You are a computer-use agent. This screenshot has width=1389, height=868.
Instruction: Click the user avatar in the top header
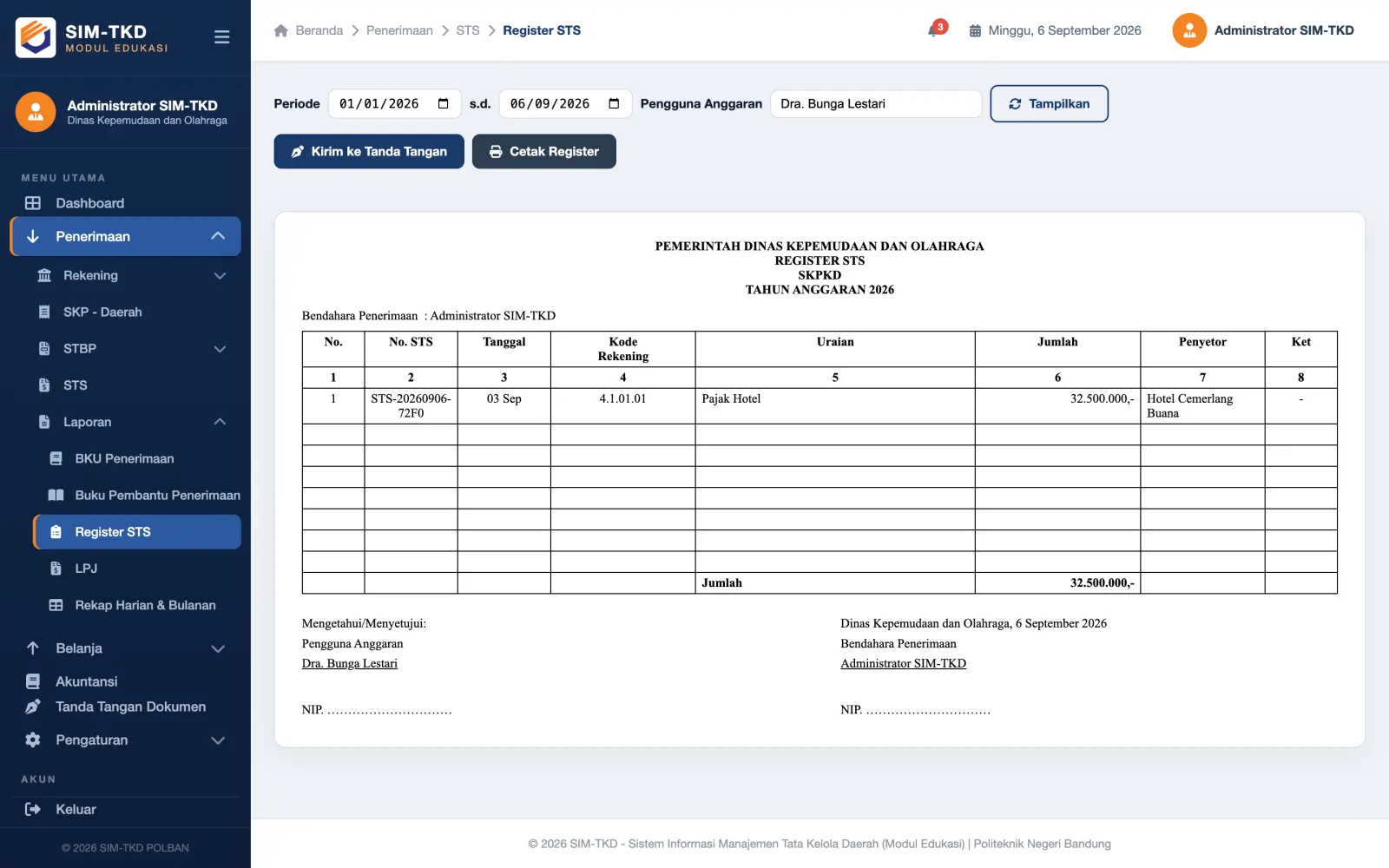click(x=1189, y=30)
